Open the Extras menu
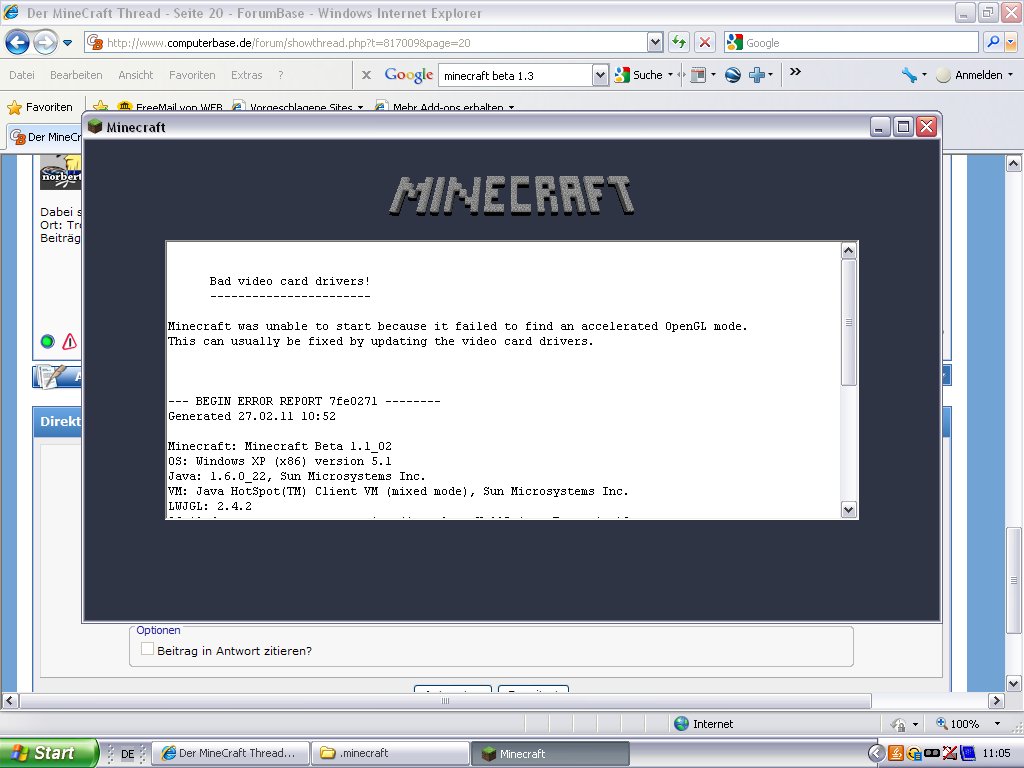This screenshot has width=1024, height=768. tap(246, 75)
